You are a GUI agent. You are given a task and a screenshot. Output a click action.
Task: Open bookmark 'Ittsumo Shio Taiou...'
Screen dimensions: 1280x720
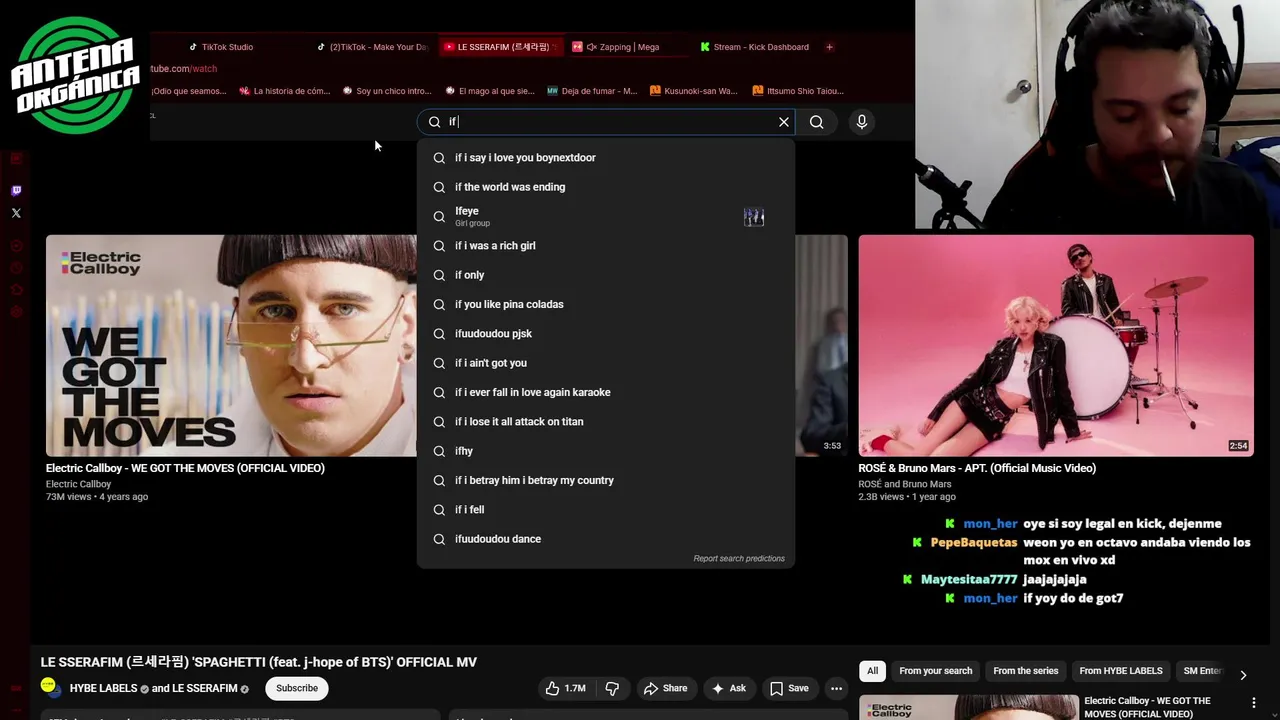click(x=798, y=91)
